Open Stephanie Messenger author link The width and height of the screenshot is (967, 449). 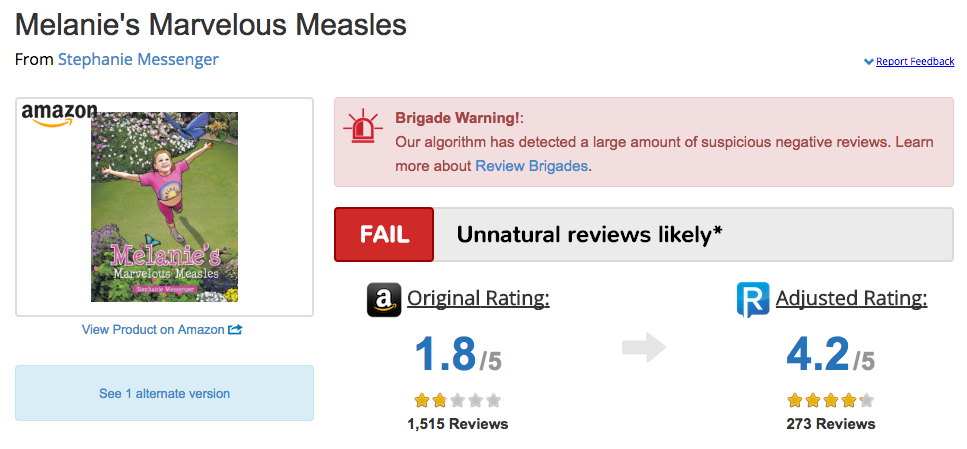(x=138, y=60)
